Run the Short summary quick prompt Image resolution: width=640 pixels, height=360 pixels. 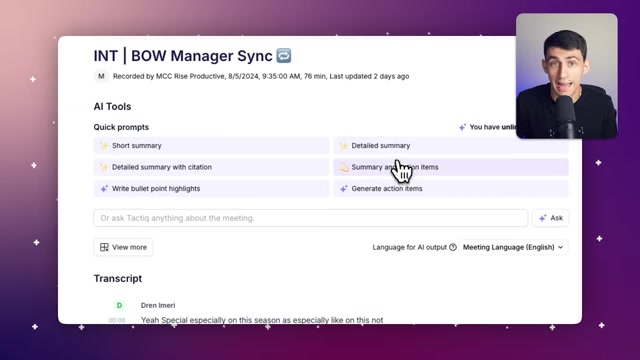tap(211, 146)
